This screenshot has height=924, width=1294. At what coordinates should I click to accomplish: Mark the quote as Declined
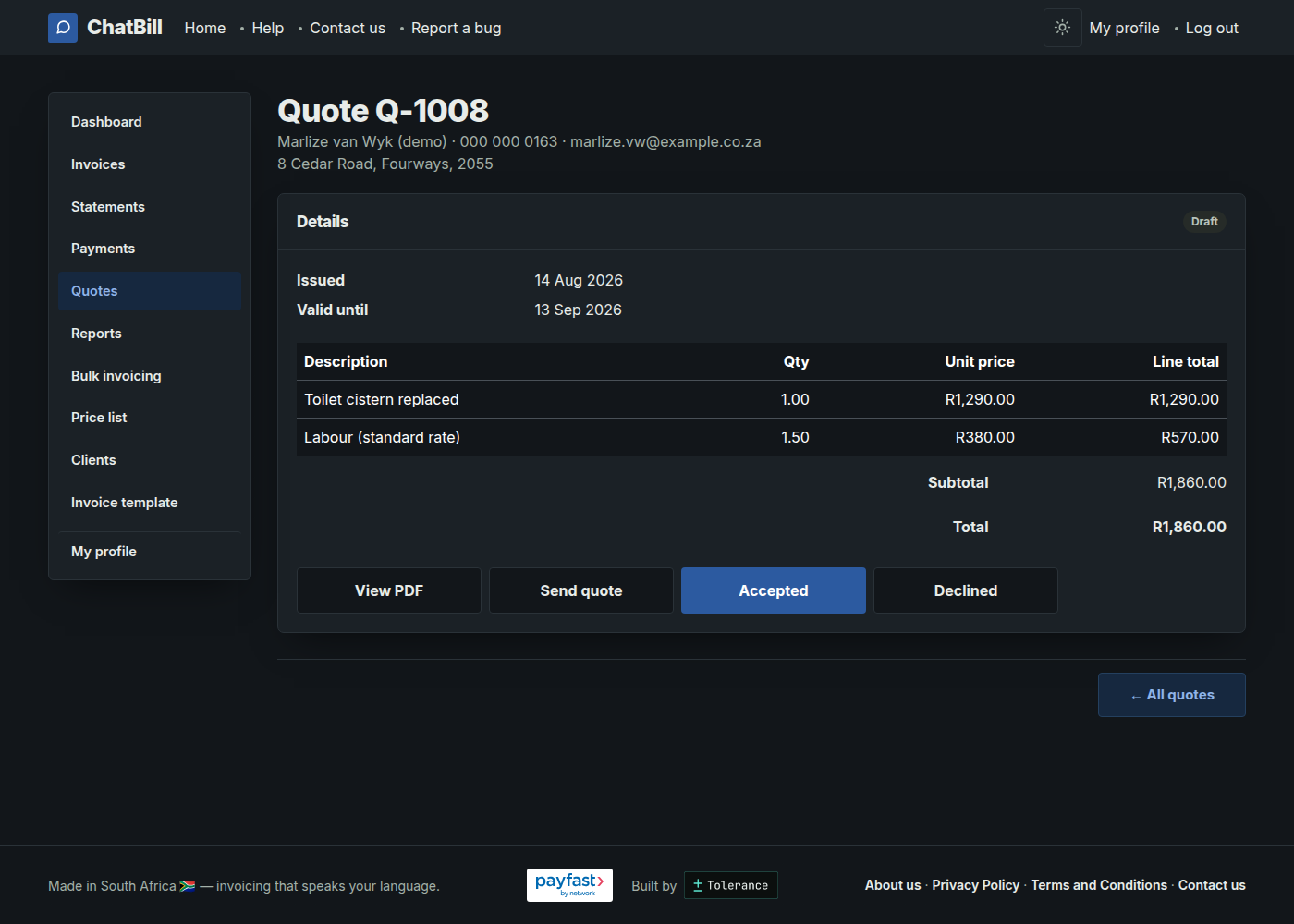point(966,590)
